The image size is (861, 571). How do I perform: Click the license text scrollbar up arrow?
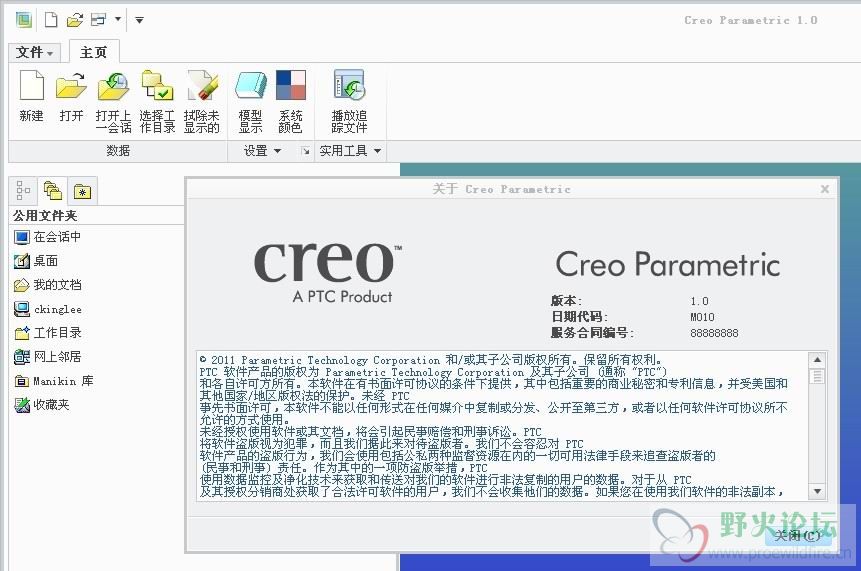[x=818, y=360]
